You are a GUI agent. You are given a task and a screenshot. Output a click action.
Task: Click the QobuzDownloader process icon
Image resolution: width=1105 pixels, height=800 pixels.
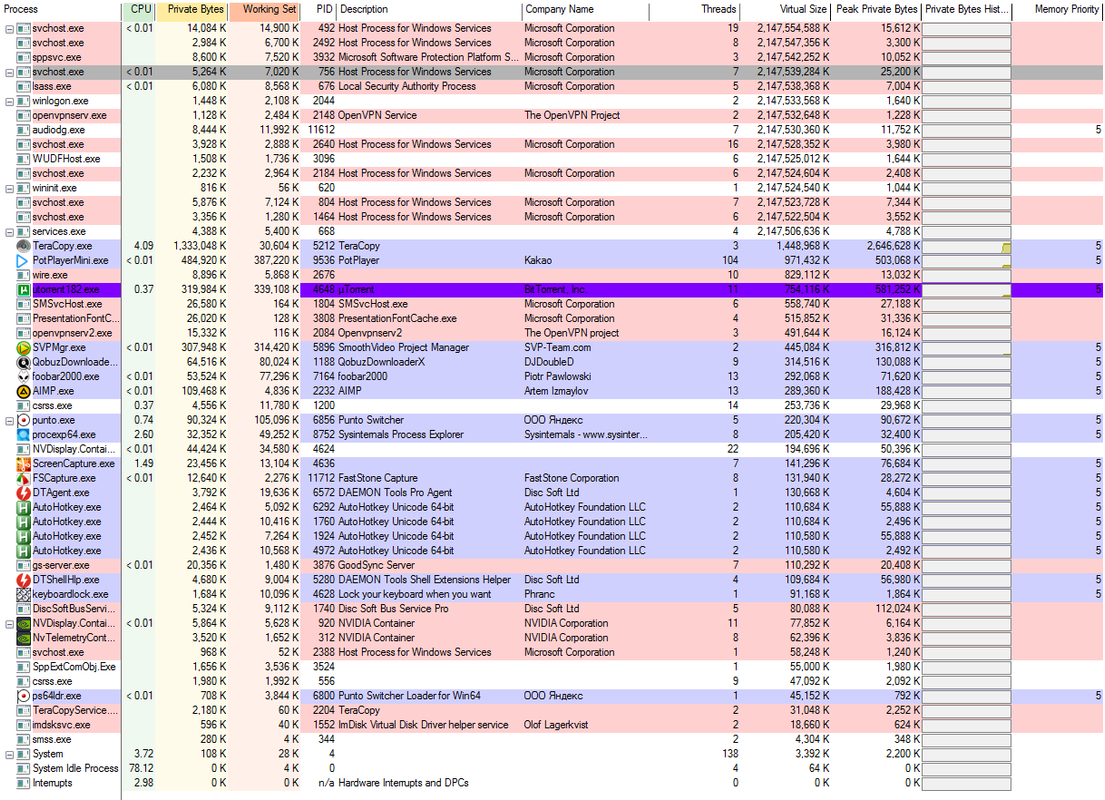click(x=23, y=362)
